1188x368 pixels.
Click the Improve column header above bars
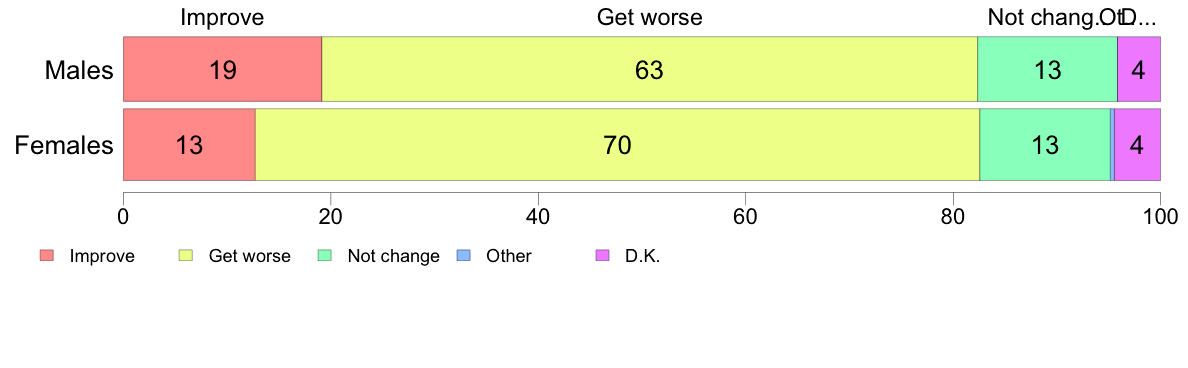(x=222, y=17)
